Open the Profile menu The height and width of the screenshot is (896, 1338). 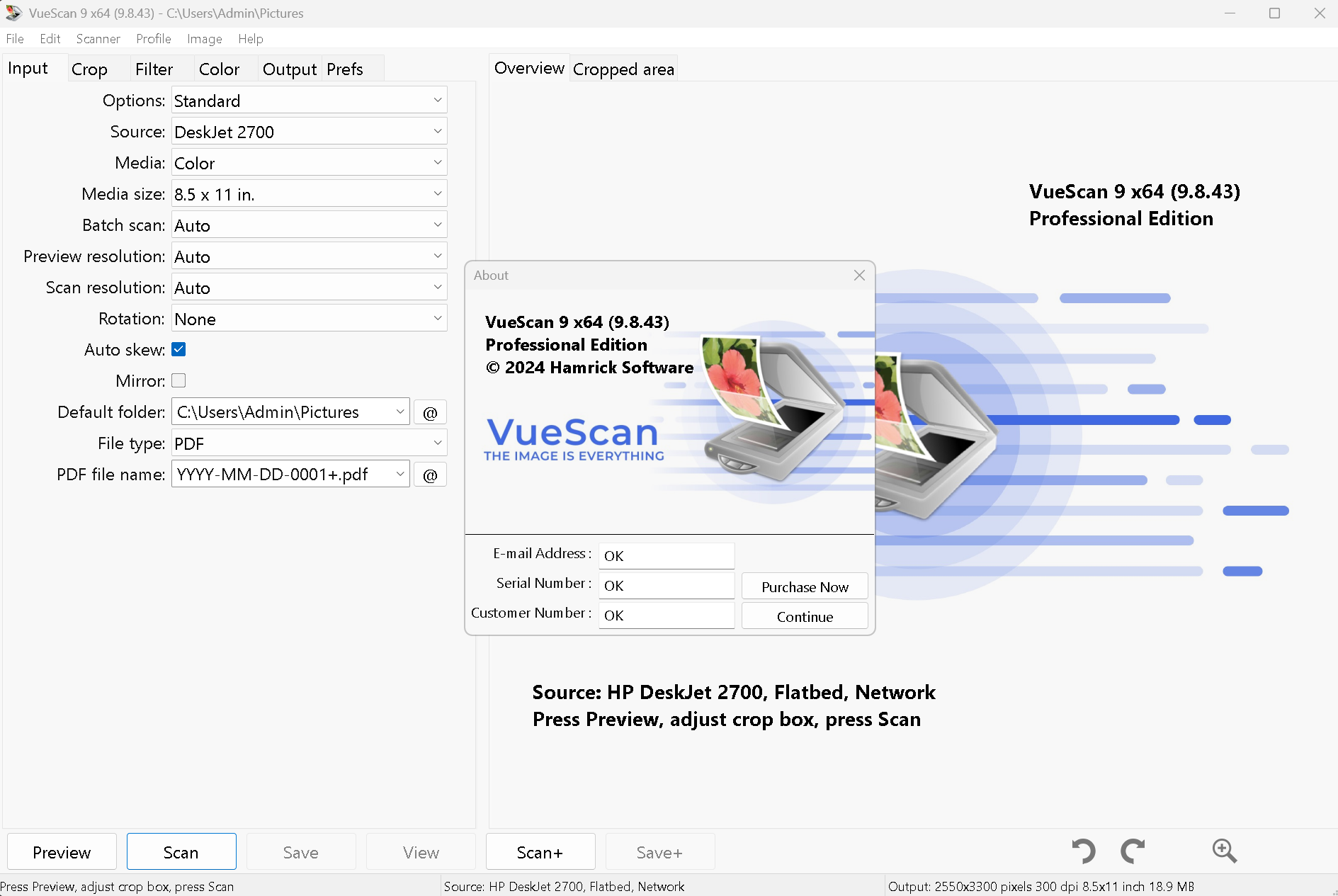154,39
